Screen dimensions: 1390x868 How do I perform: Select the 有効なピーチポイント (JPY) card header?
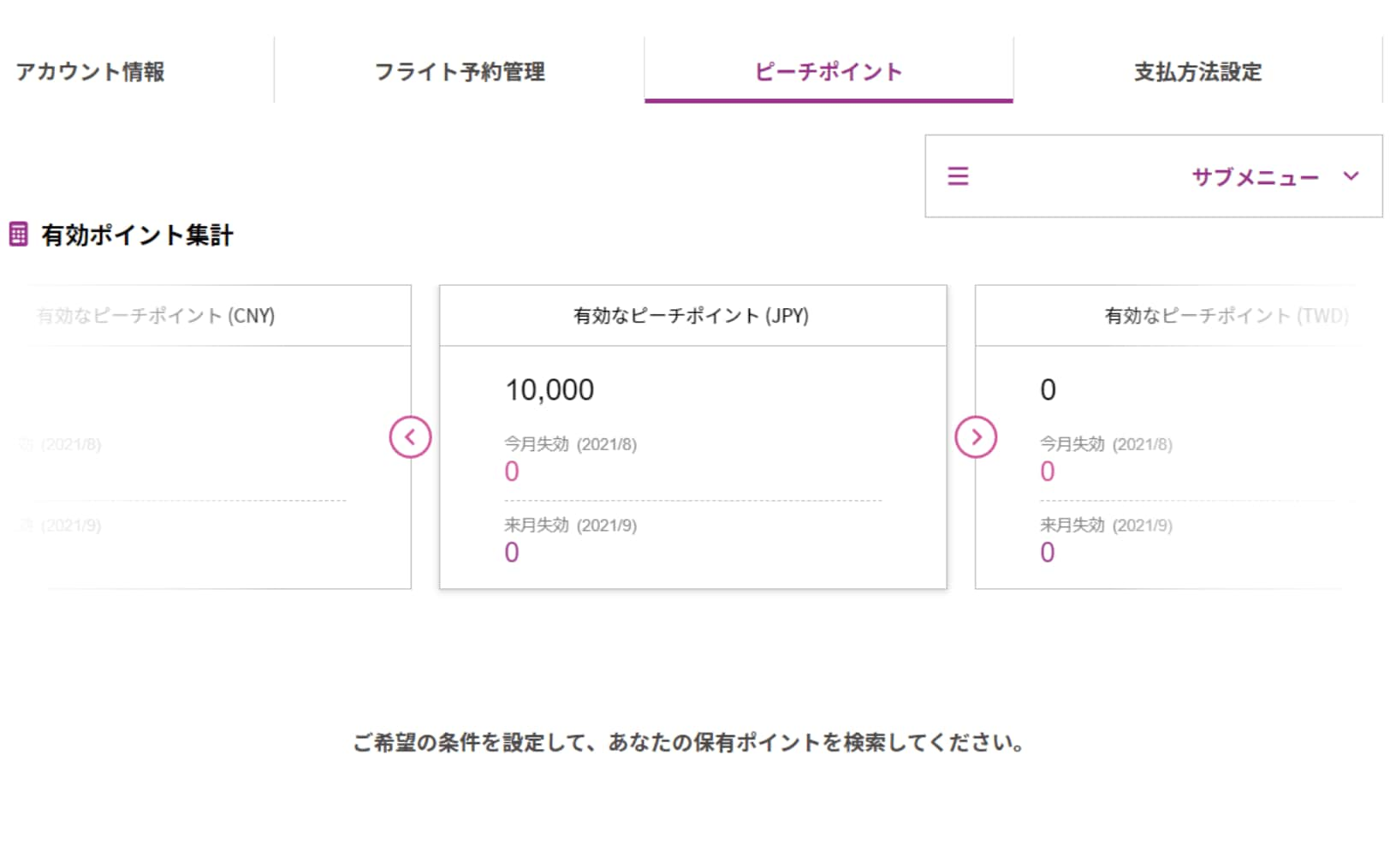pos(692,316)
